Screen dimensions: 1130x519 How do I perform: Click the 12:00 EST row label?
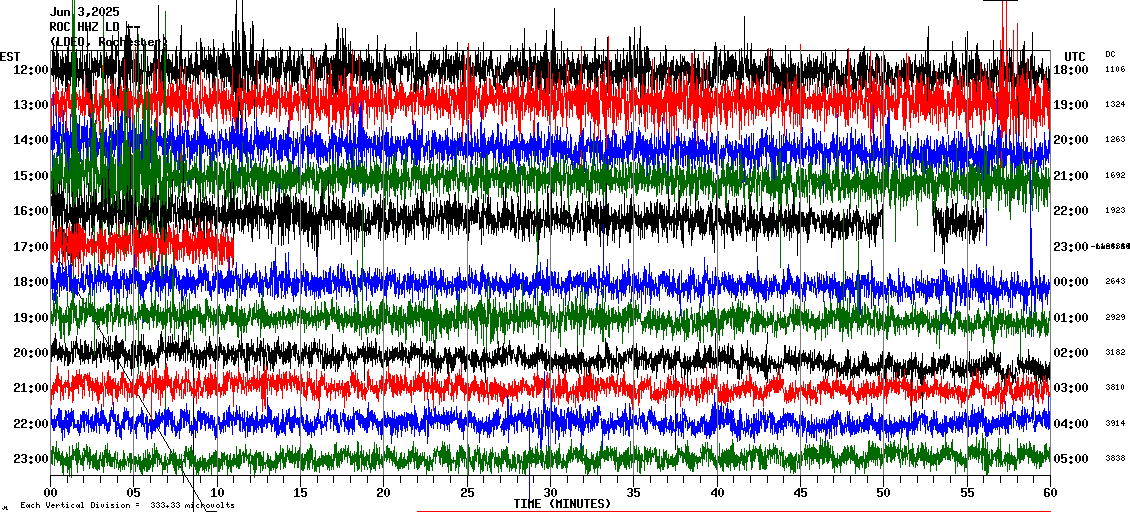pyautogui.click(x=31, y=70)
